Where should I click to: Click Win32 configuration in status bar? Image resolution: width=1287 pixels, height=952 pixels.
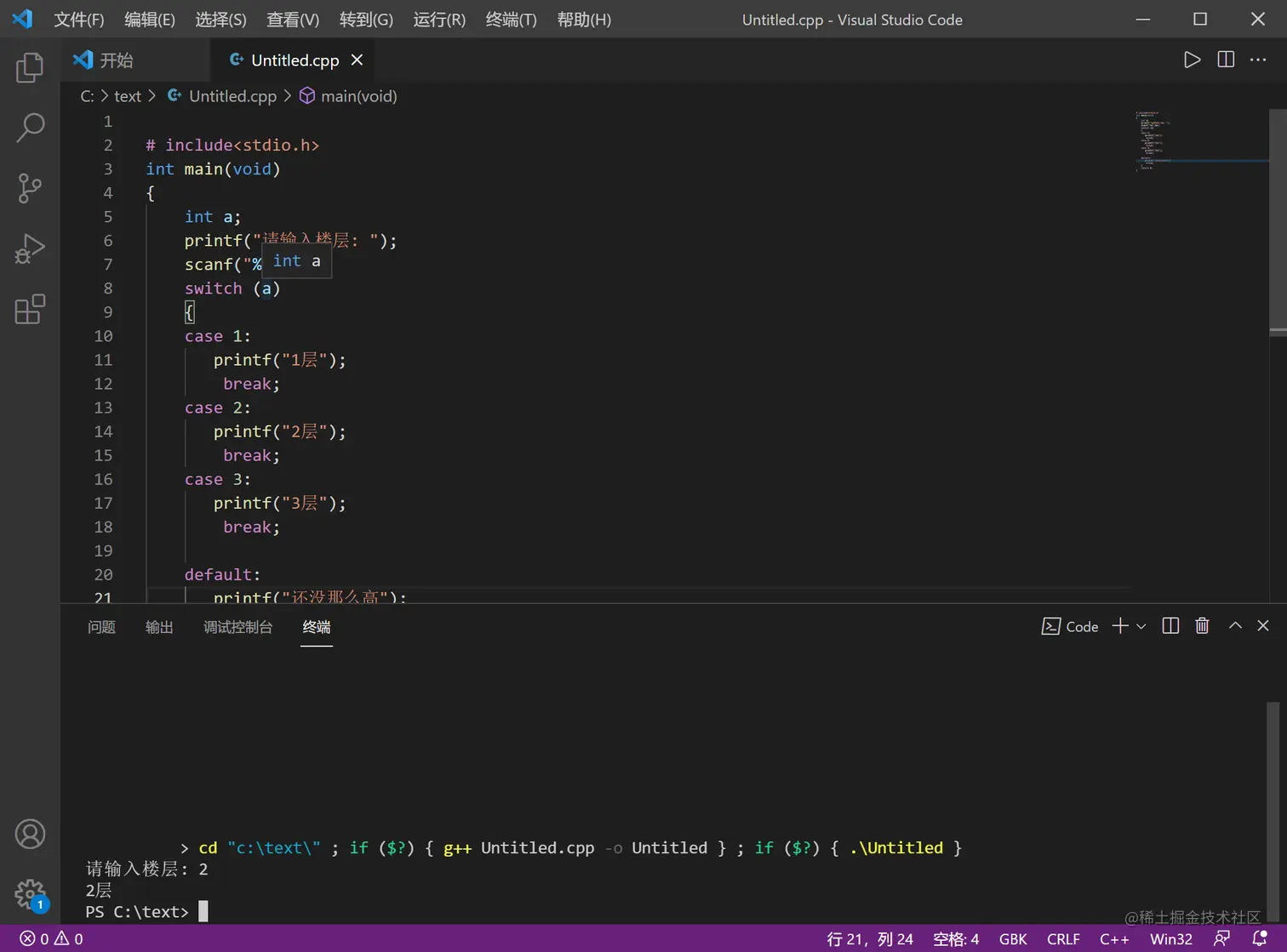(1171, 938)
